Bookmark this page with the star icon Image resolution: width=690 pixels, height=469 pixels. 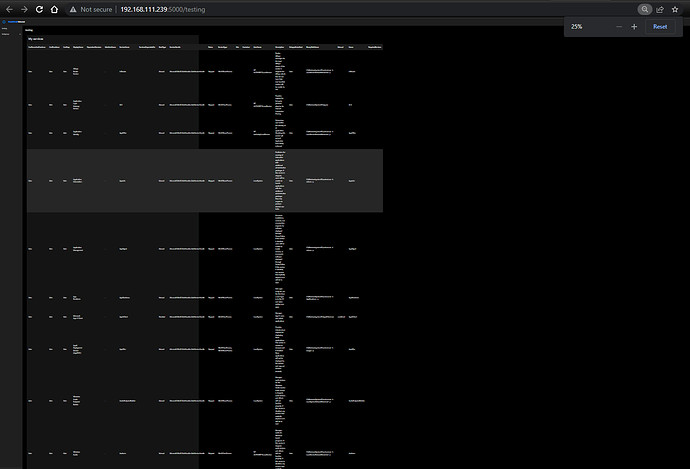pyautogui.click(x=675, y=9)
